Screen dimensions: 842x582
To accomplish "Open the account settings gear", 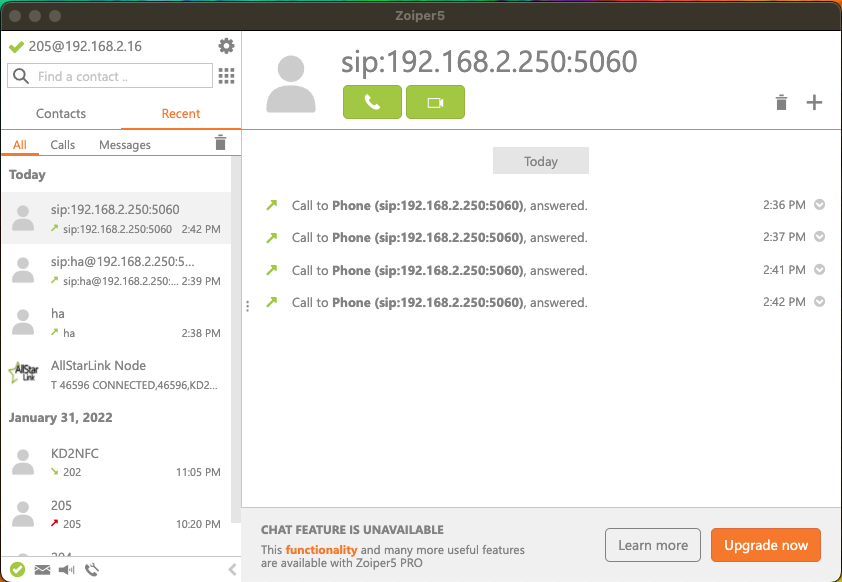I will click(x=225, y=46).
